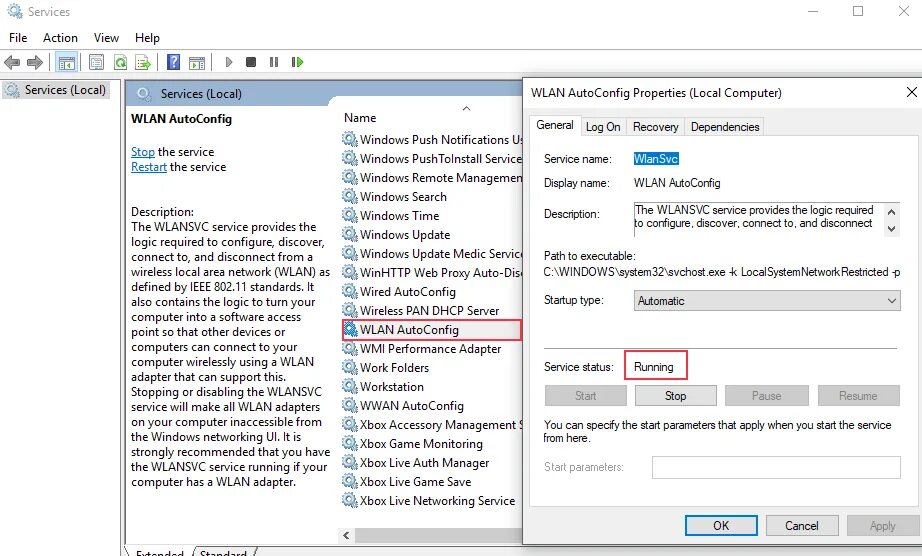Click the Restart Service toolbar icon
Viewport: 922px width, 556px height.
[x=298, y=62]
